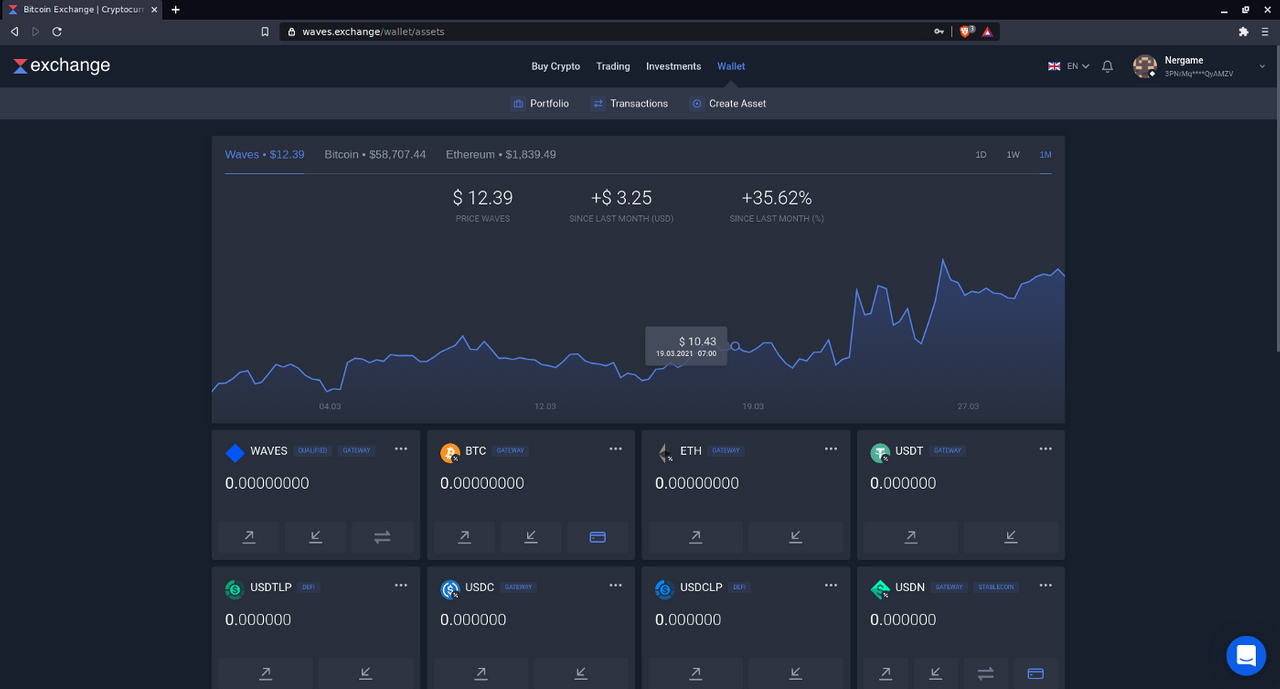
Task: Bookmark this page using the bookmark icon
Action: (x=265, y=31)
